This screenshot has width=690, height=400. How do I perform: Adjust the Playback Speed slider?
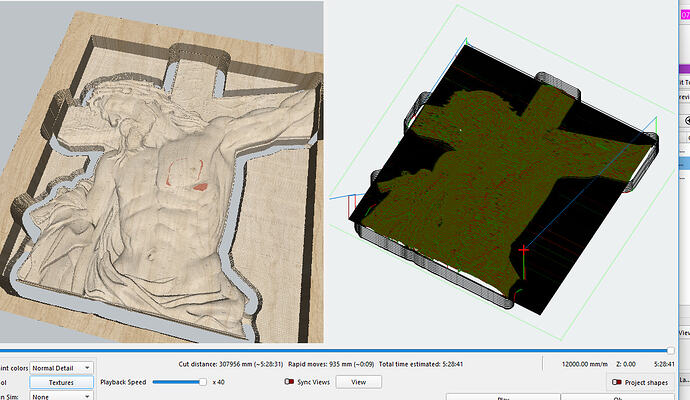click(180, 382)
